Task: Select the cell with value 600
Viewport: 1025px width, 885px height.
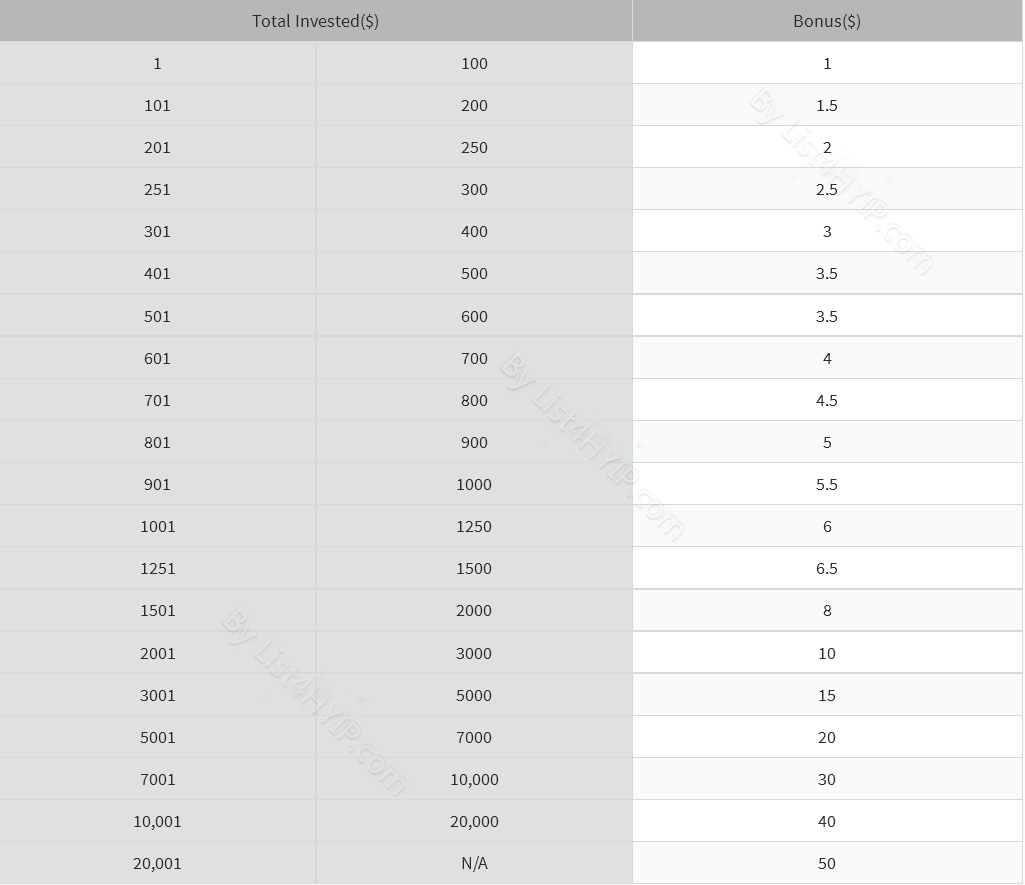Action: click(474, 316)
